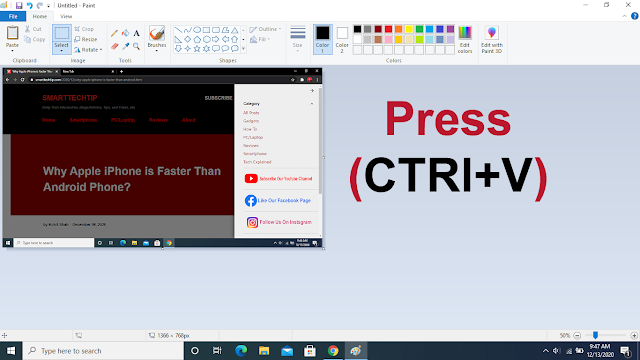Open Customize Quick Access Toolbar arrow

(48, 6)
